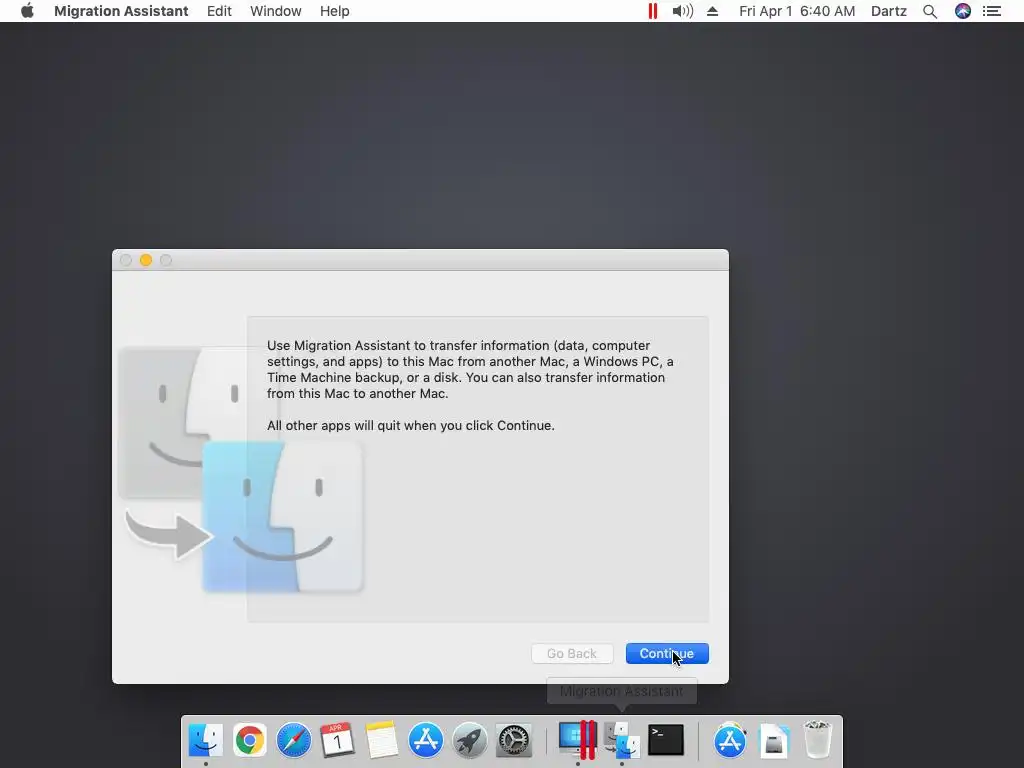Launch Siri from the menu bar
This screenshot has height=768, width=1024.
click(963, 11)
